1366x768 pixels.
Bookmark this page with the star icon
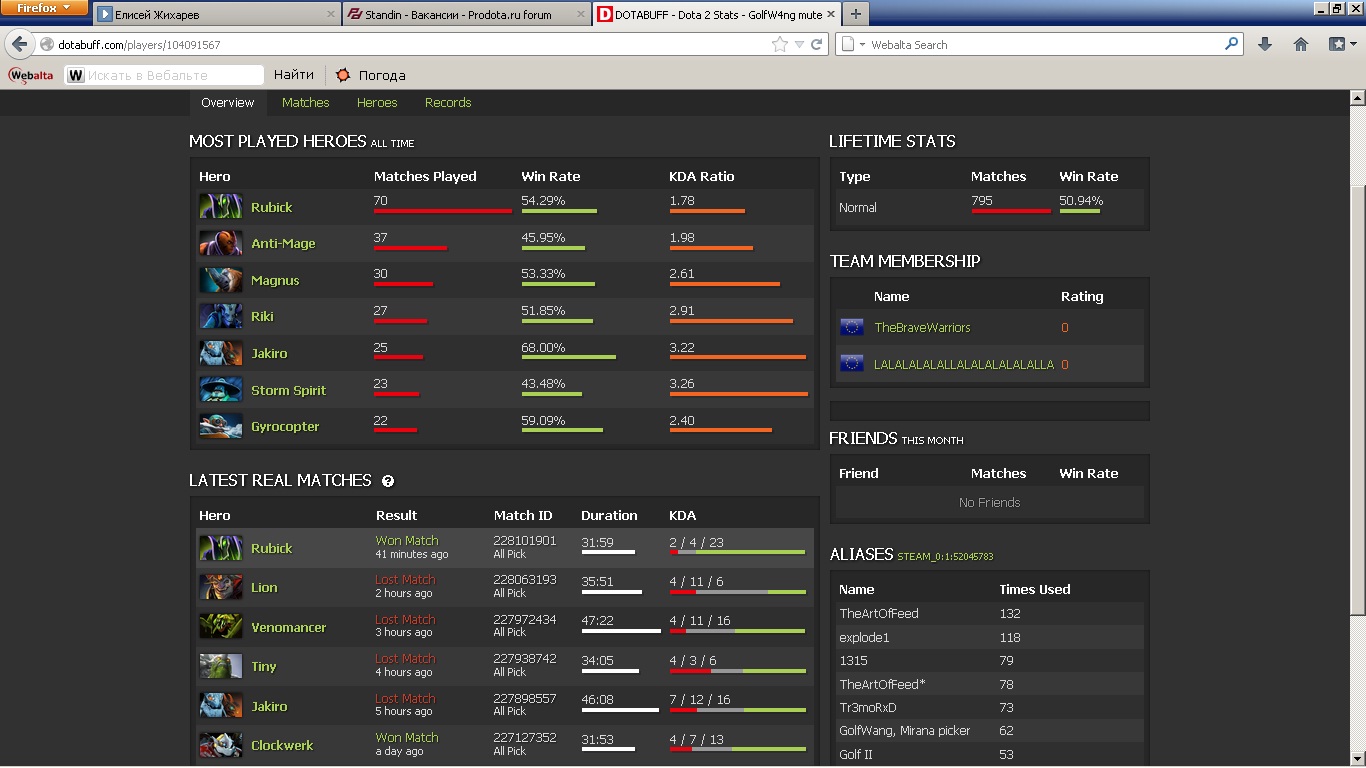tap(780, 44)
